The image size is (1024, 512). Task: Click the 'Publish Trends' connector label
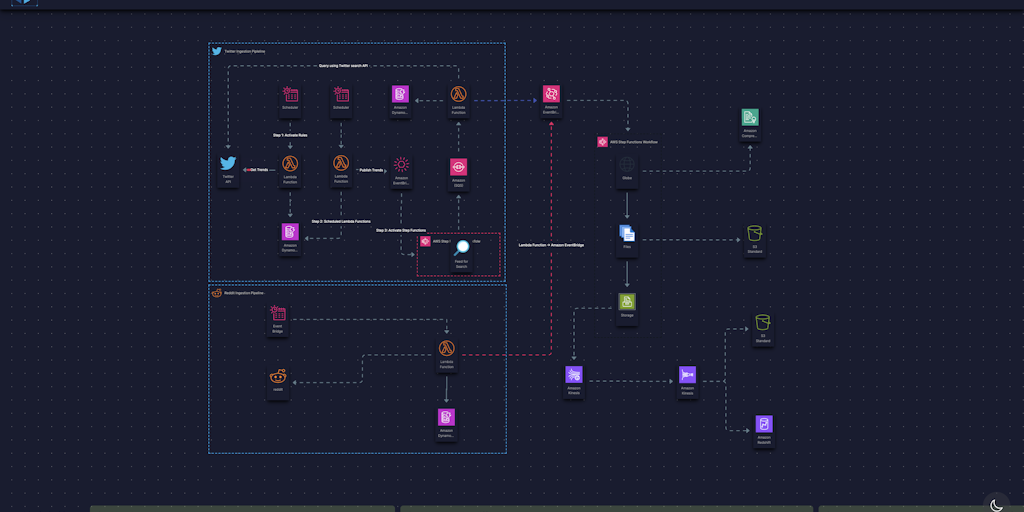(x=371, y=170)
